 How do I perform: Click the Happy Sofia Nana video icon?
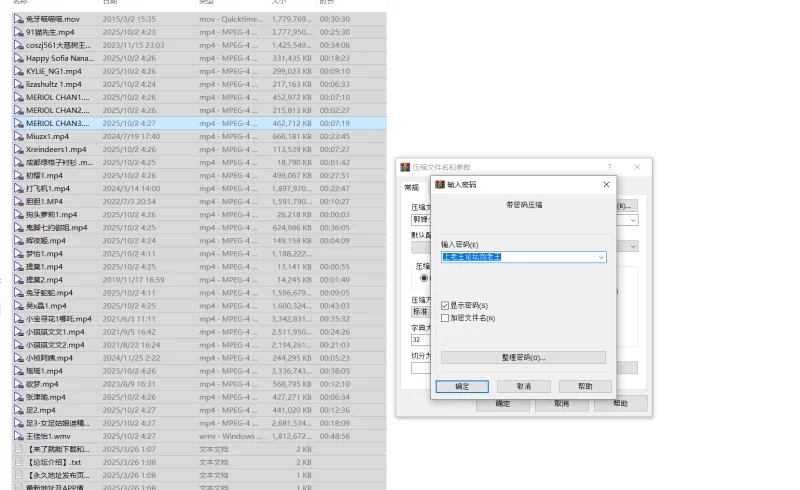[18, 58]
